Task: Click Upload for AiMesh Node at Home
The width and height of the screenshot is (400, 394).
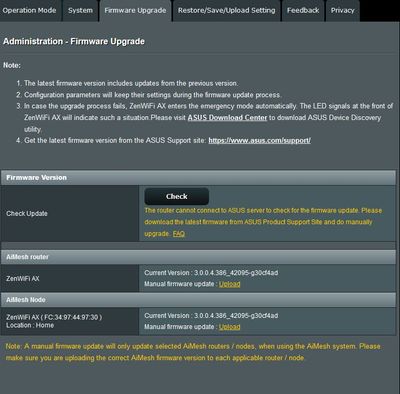Action: pos(229,327)
